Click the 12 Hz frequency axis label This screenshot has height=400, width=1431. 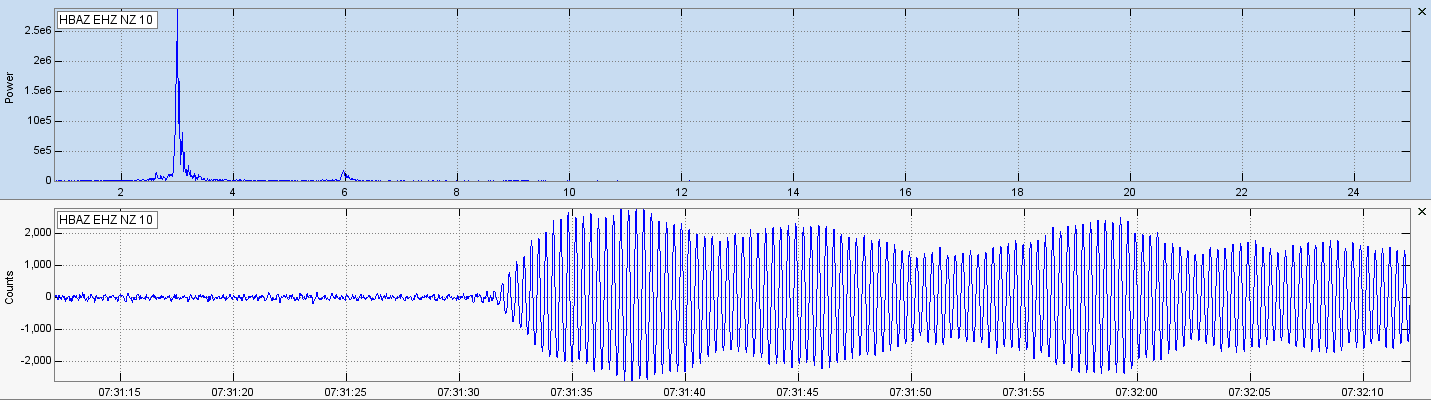[681, 192]
